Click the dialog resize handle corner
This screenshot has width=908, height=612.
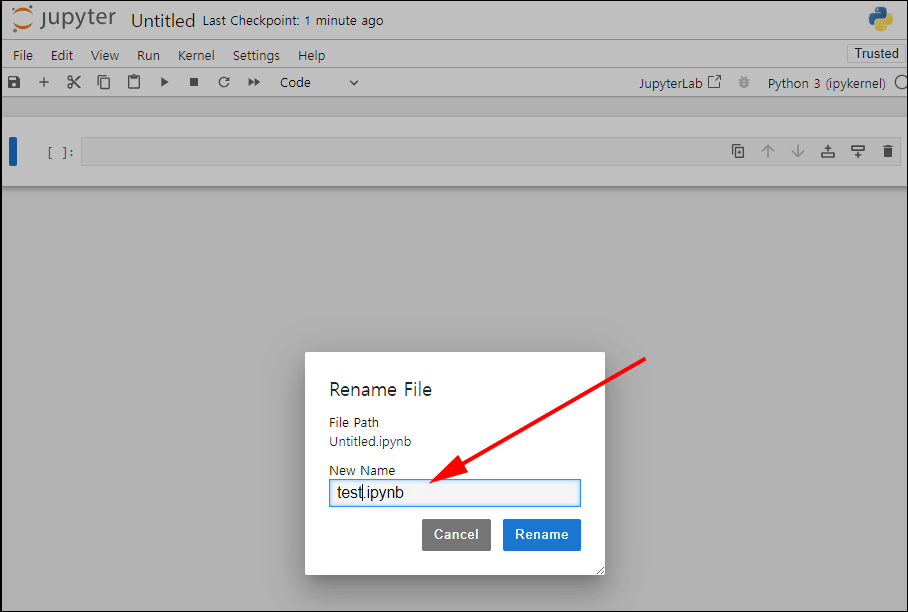[x=600, y=570]
